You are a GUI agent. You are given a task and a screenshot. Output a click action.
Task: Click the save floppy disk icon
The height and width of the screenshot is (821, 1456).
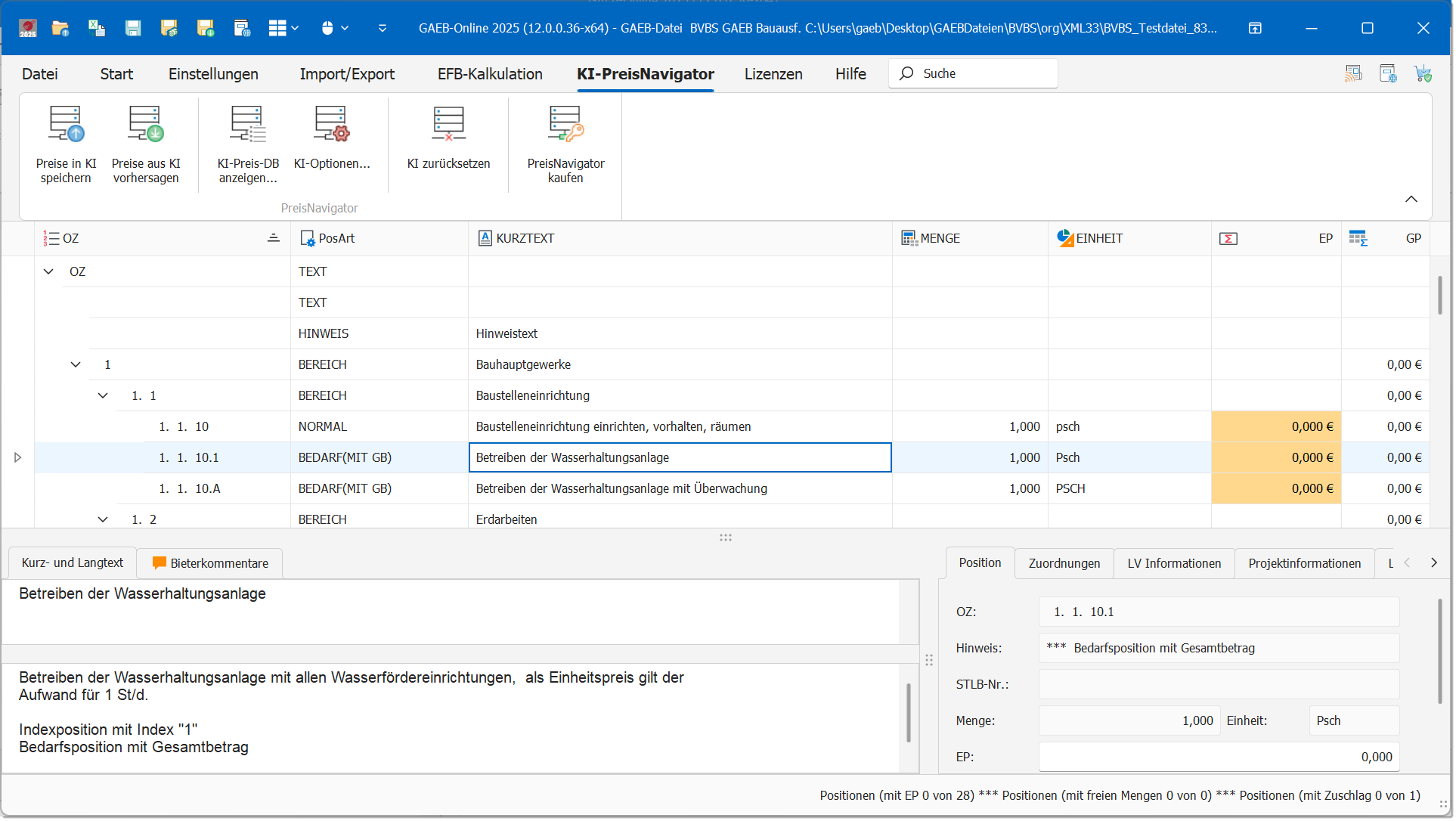(x=133, y=29)
